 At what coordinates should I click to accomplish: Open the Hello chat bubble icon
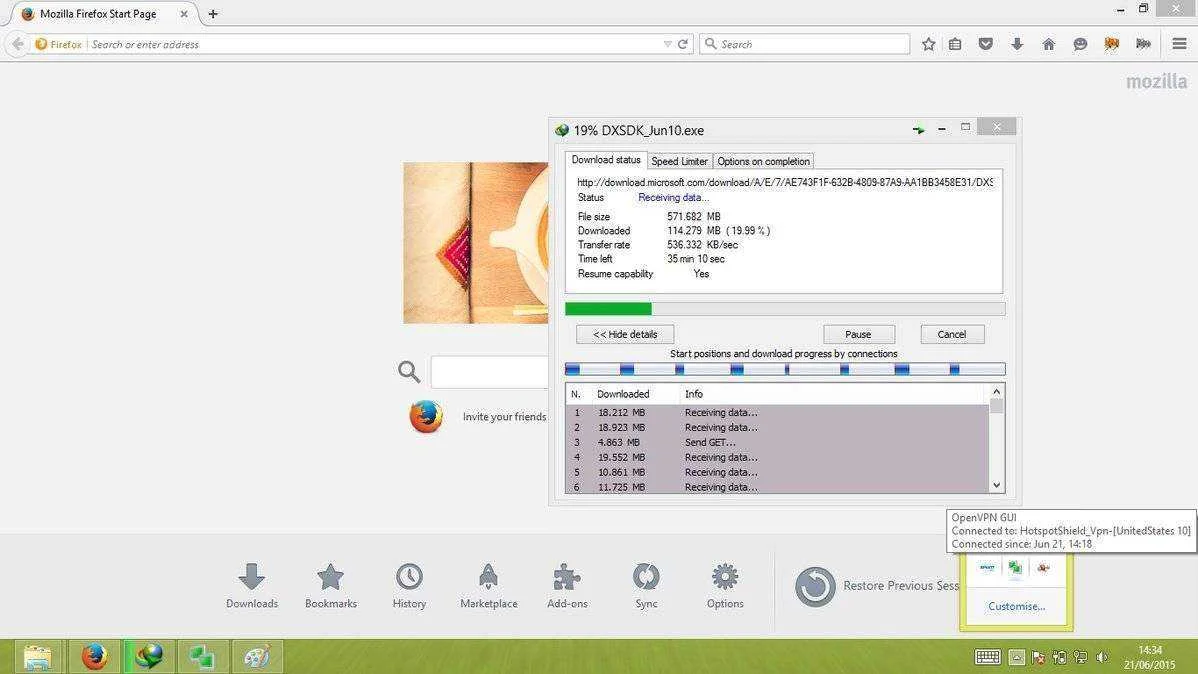click(1080, 44)
